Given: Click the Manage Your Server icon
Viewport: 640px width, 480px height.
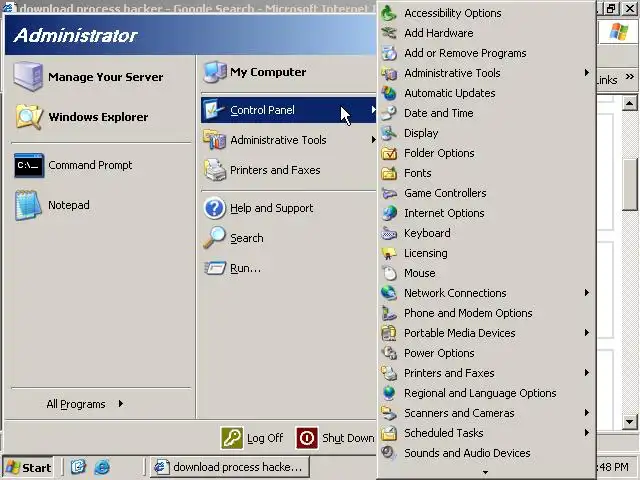Looking at the screenshot, I should pos(28,76).
